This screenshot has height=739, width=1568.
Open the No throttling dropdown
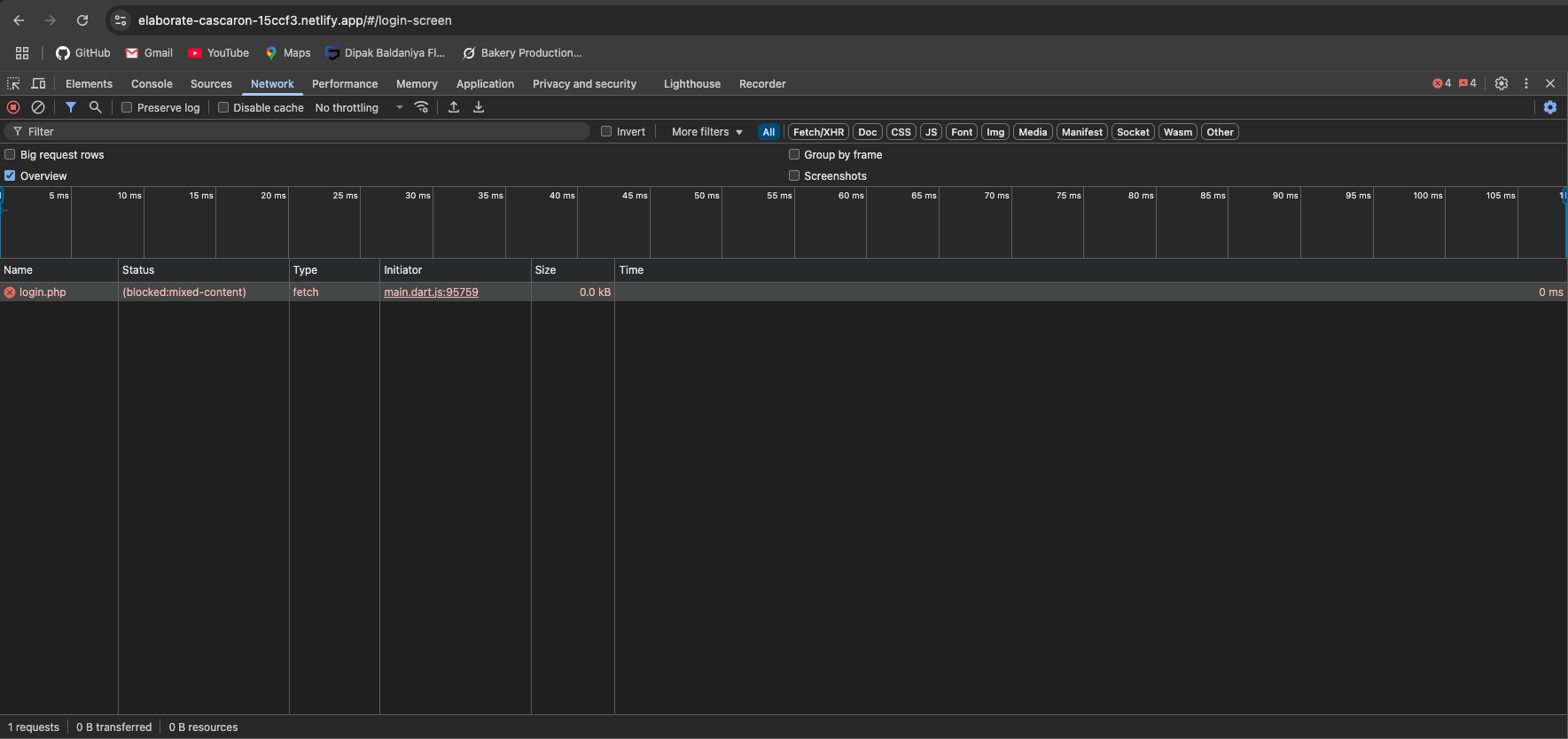pos(359,107)
